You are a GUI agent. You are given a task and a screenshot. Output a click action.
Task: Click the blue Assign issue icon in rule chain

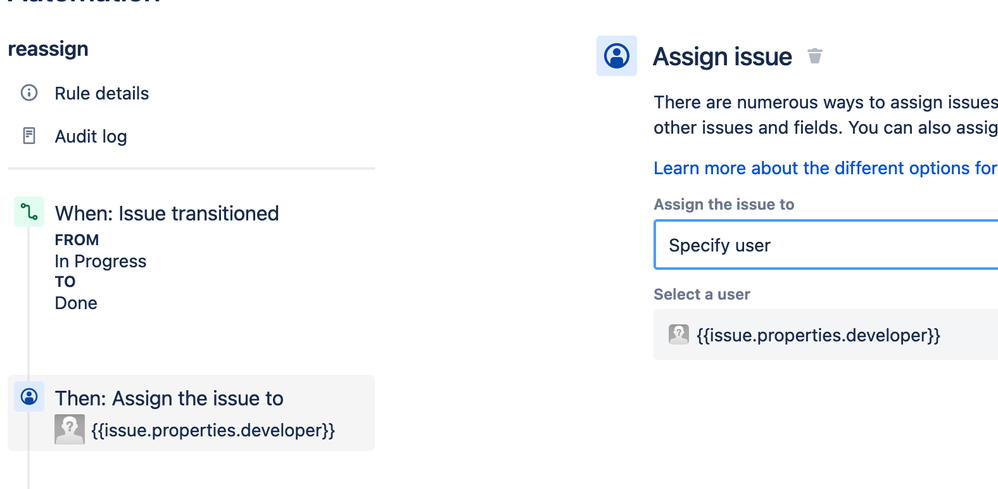[x=29, y=397]
